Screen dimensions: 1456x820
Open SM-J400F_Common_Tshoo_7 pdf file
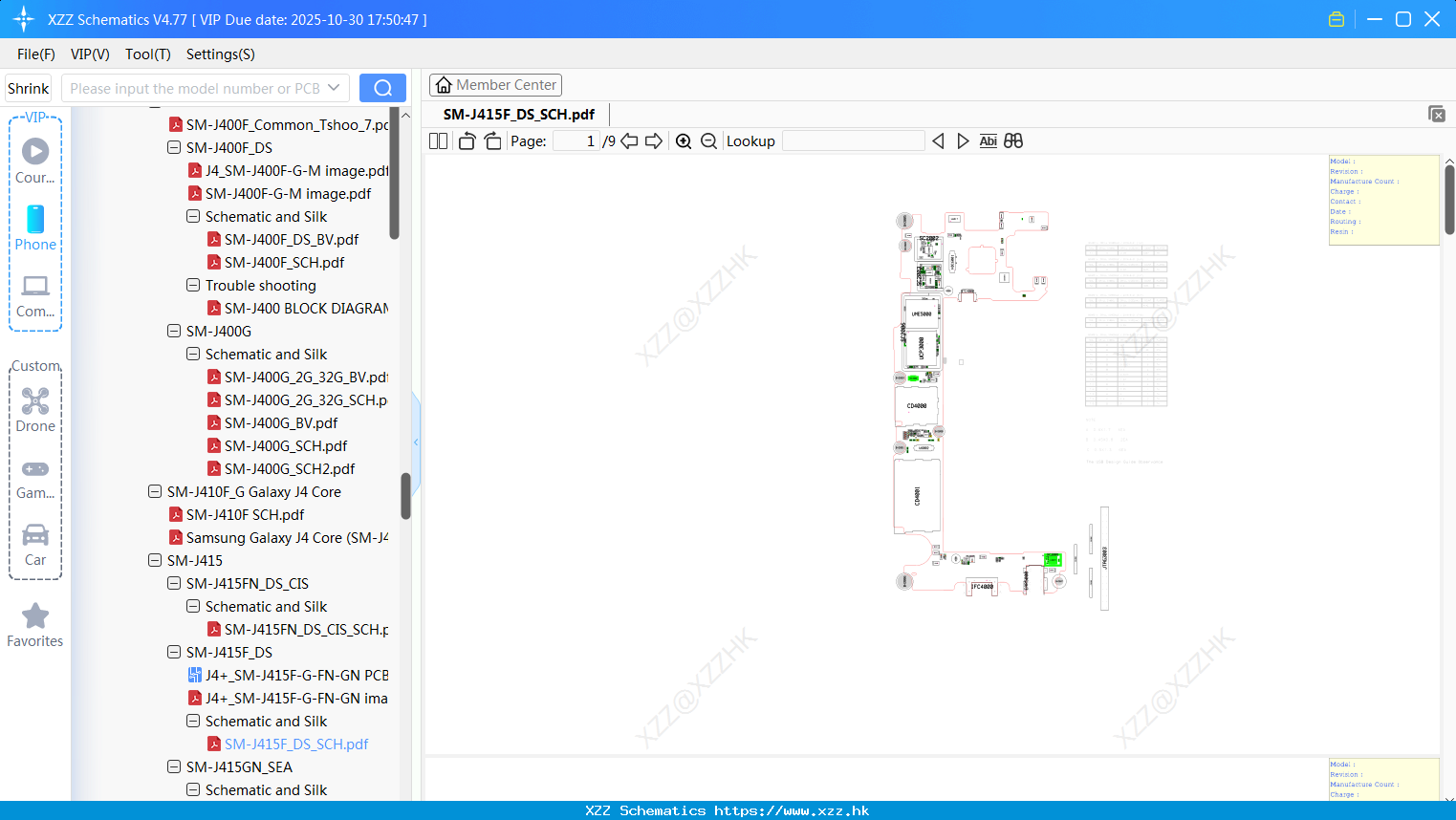279,124
